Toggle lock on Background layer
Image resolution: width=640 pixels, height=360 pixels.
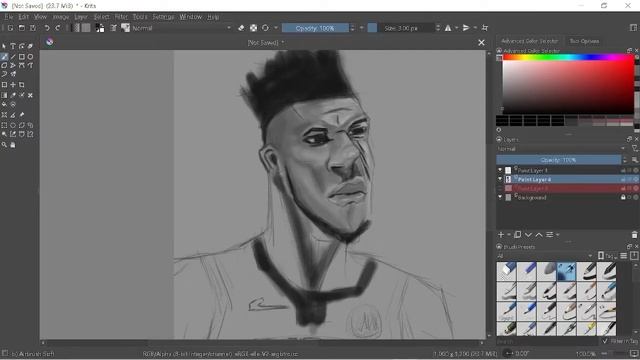623,198
